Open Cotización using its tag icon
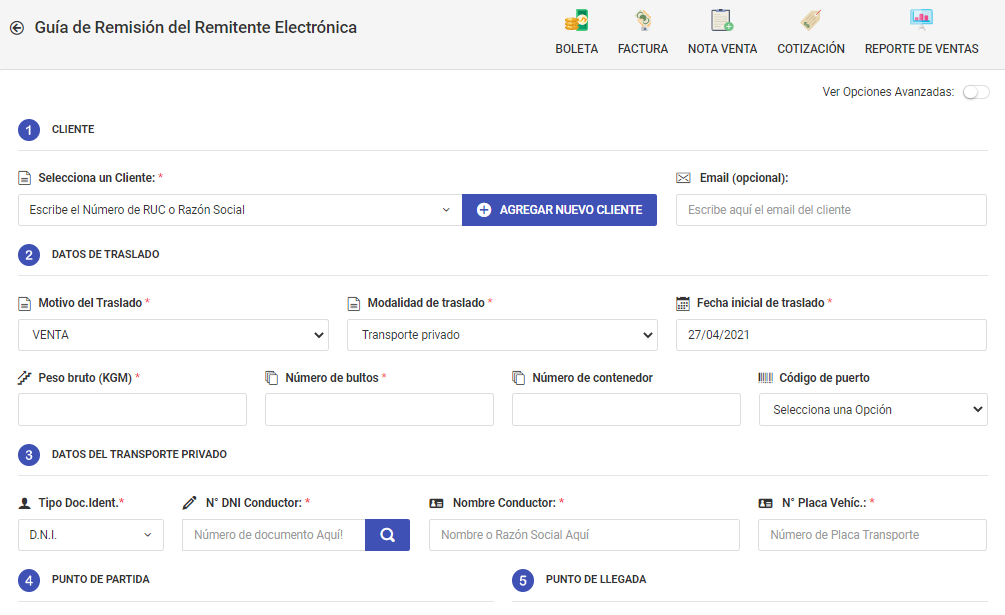The image size is (1005, 615). (811, 20)
